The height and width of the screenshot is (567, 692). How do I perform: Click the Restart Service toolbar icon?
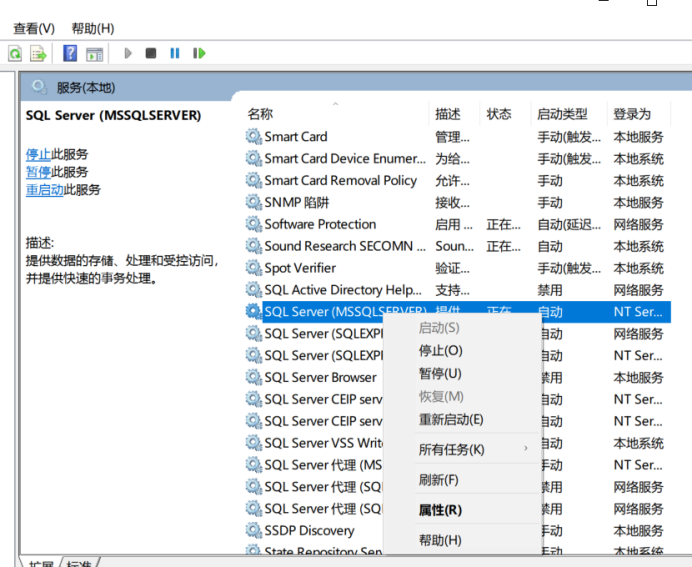tap(199, 53)
